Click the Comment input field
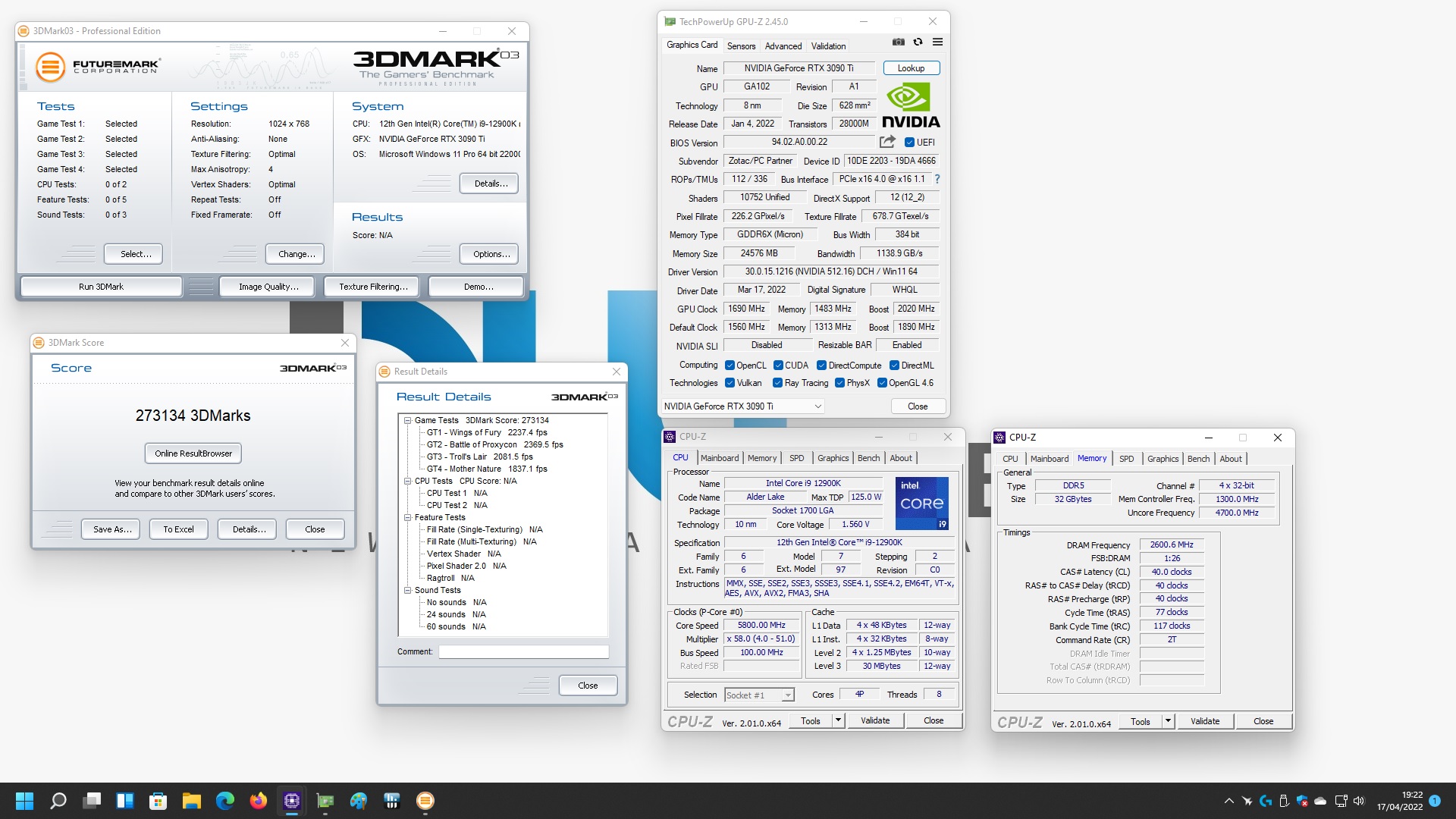 (x=523, y=652)
